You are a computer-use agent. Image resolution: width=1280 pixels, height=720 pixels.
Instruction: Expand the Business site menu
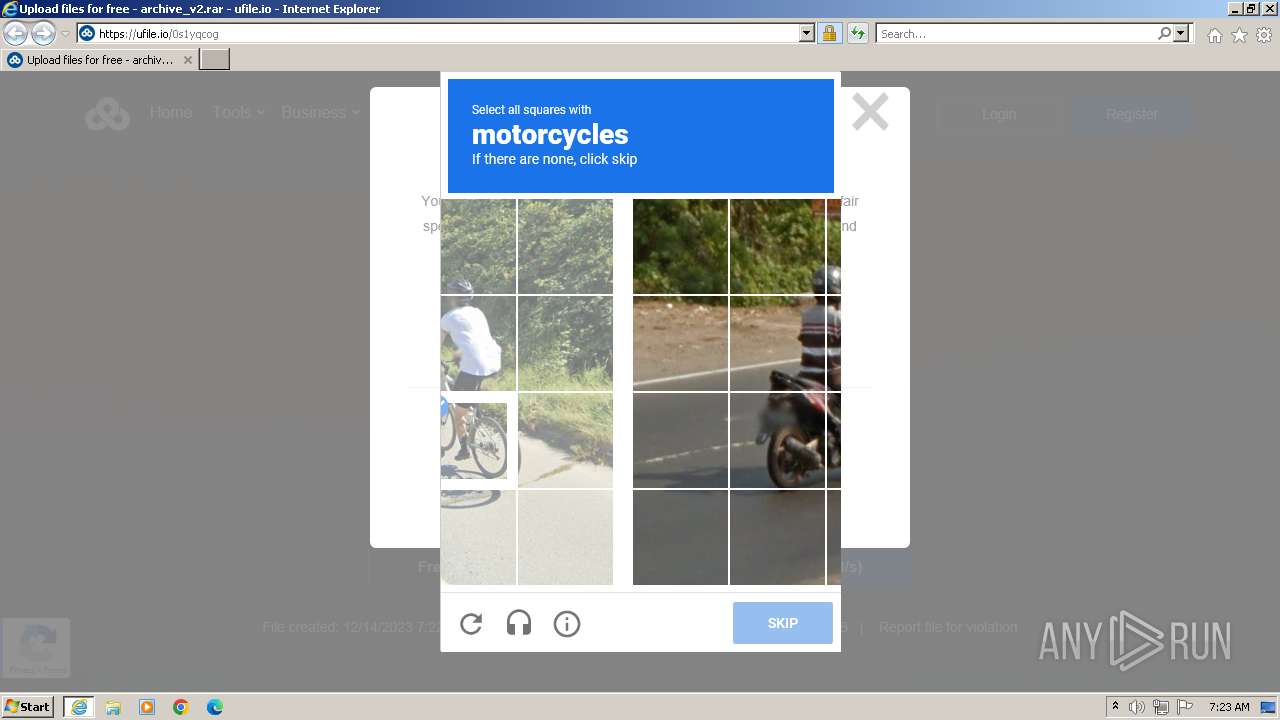click(x=320, y=113)
